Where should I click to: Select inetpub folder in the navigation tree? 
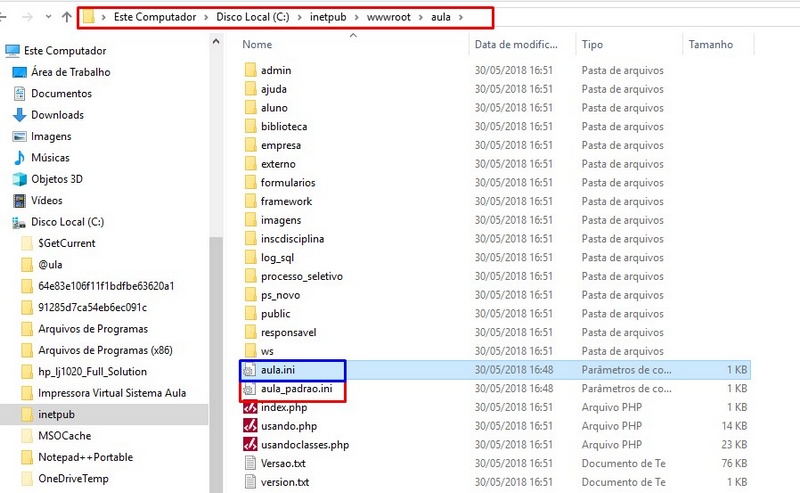coord(56,415)
